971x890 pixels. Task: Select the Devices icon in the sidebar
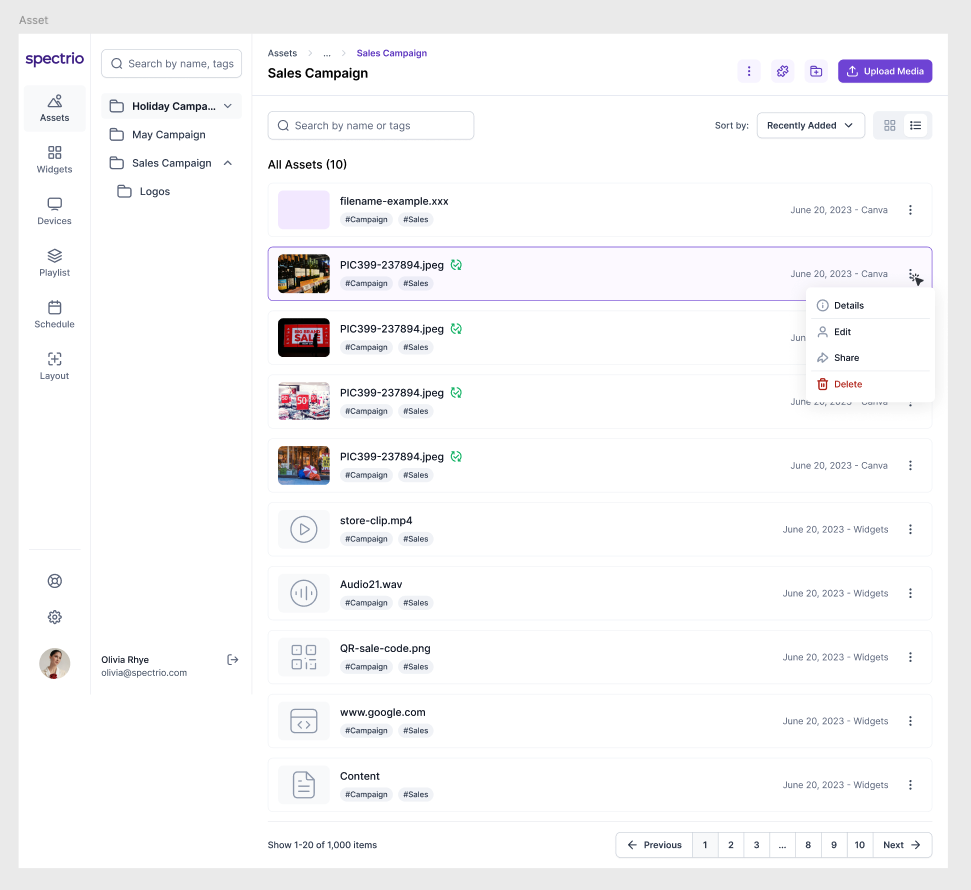54,210
